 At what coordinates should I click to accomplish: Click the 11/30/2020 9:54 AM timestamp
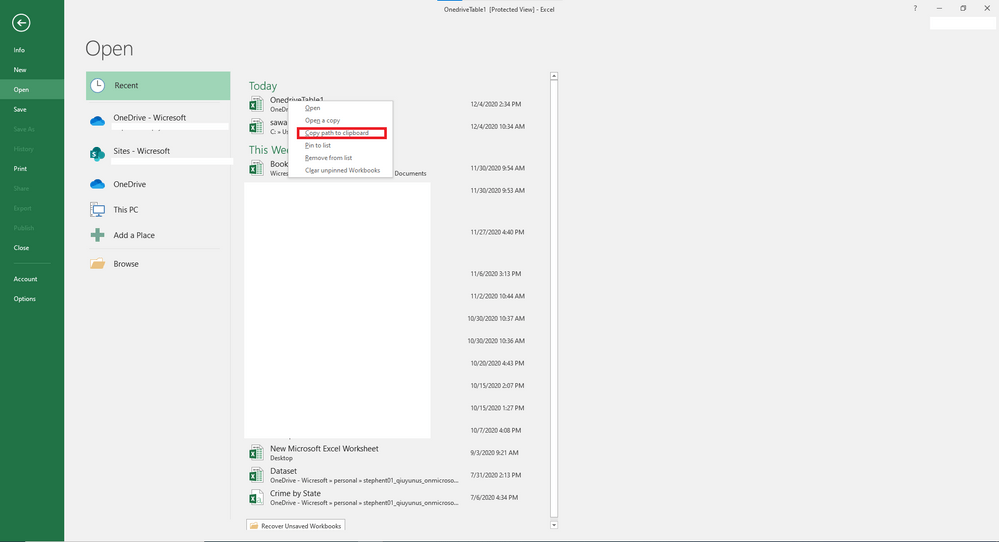[x=498, y=168]
